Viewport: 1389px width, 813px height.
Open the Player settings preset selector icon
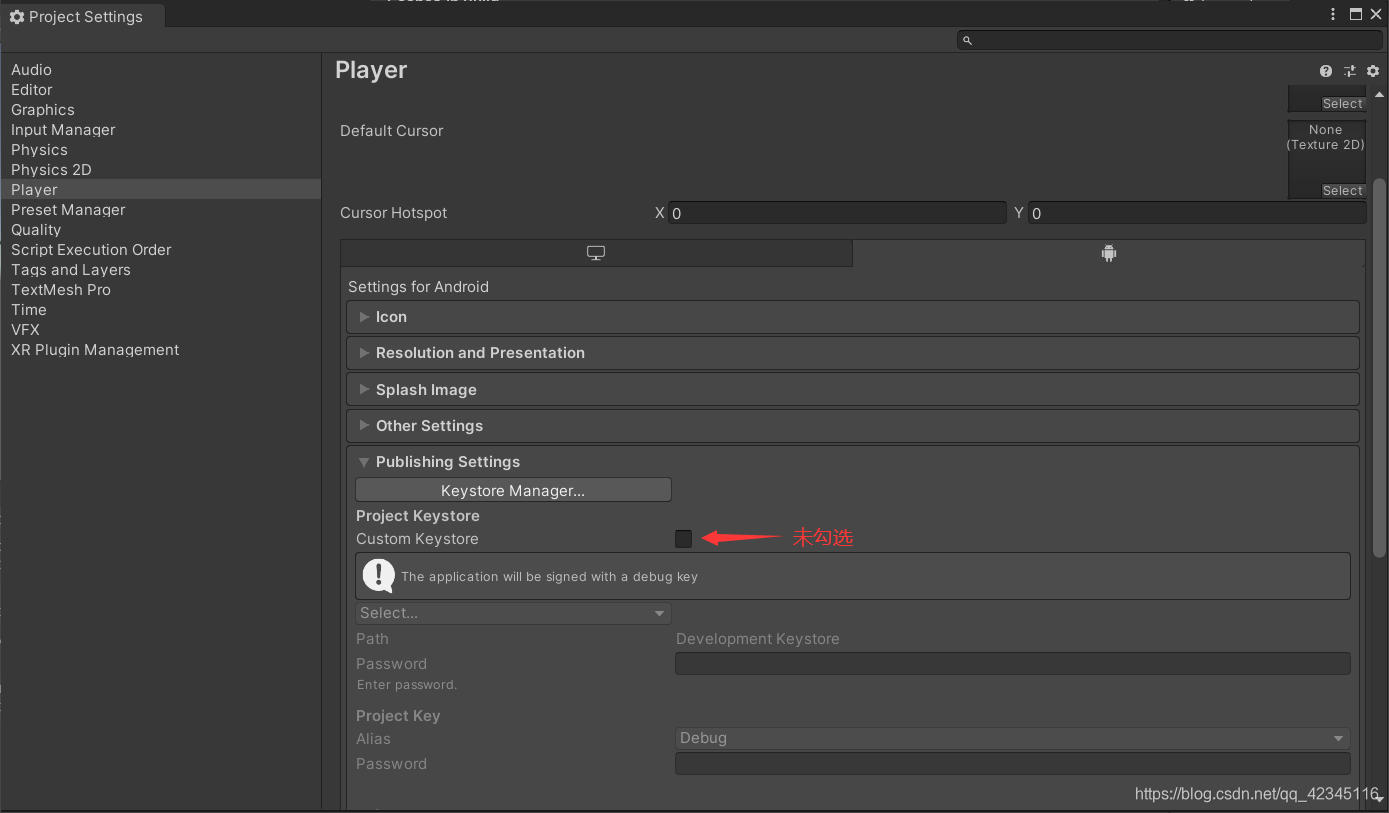tap(1349, 71)
